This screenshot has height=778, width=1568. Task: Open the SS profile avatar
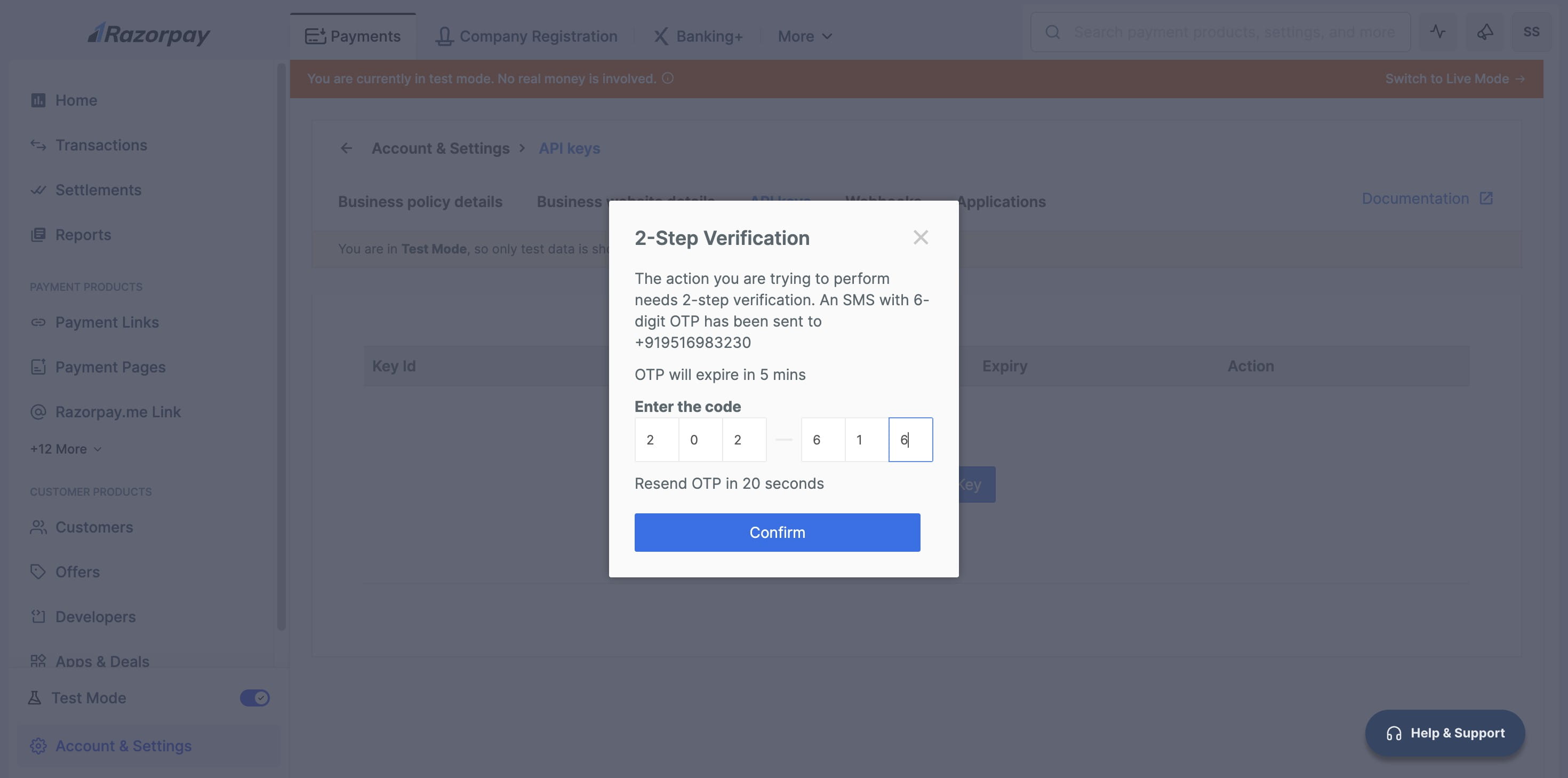1533,31
